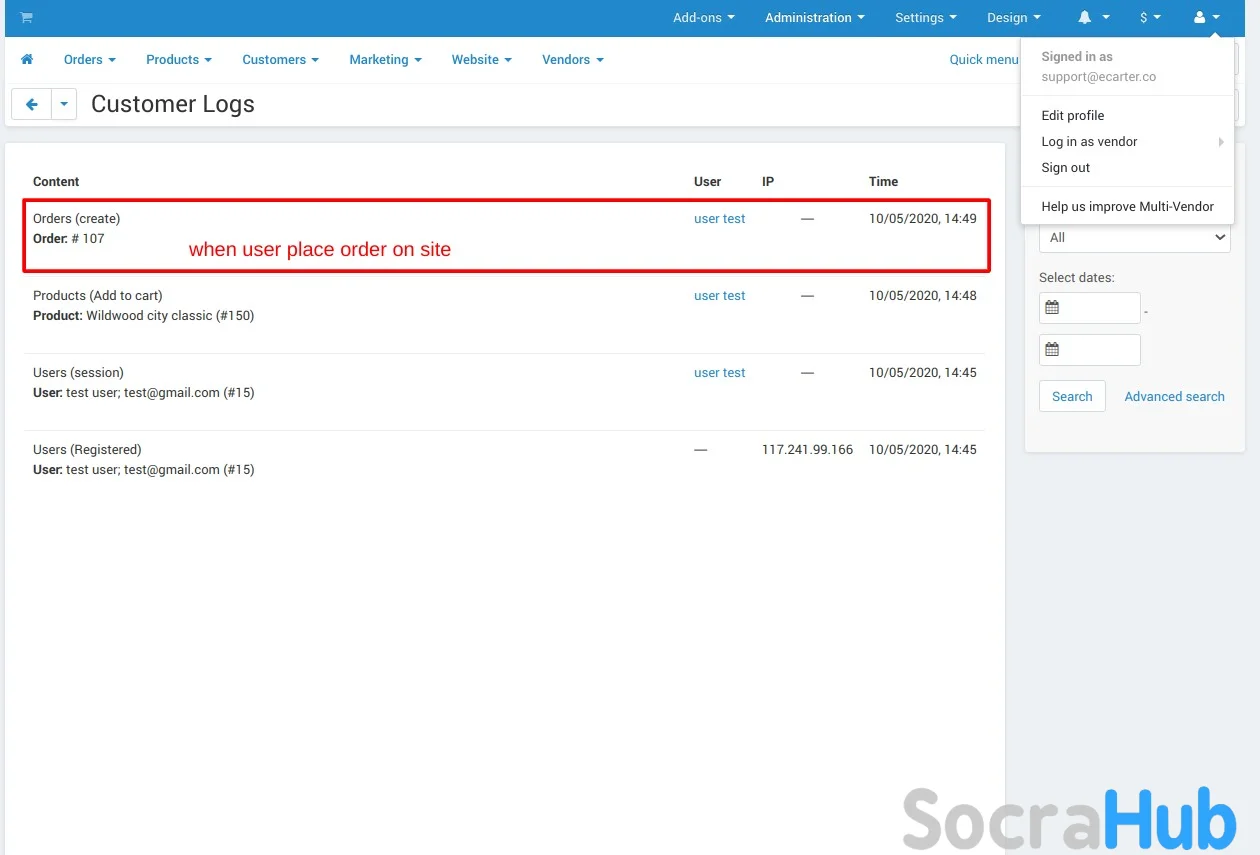The width and height of the screenshot is (1260, 855).
Task: Click the shopping cart icon
Action: pos(26,18)
